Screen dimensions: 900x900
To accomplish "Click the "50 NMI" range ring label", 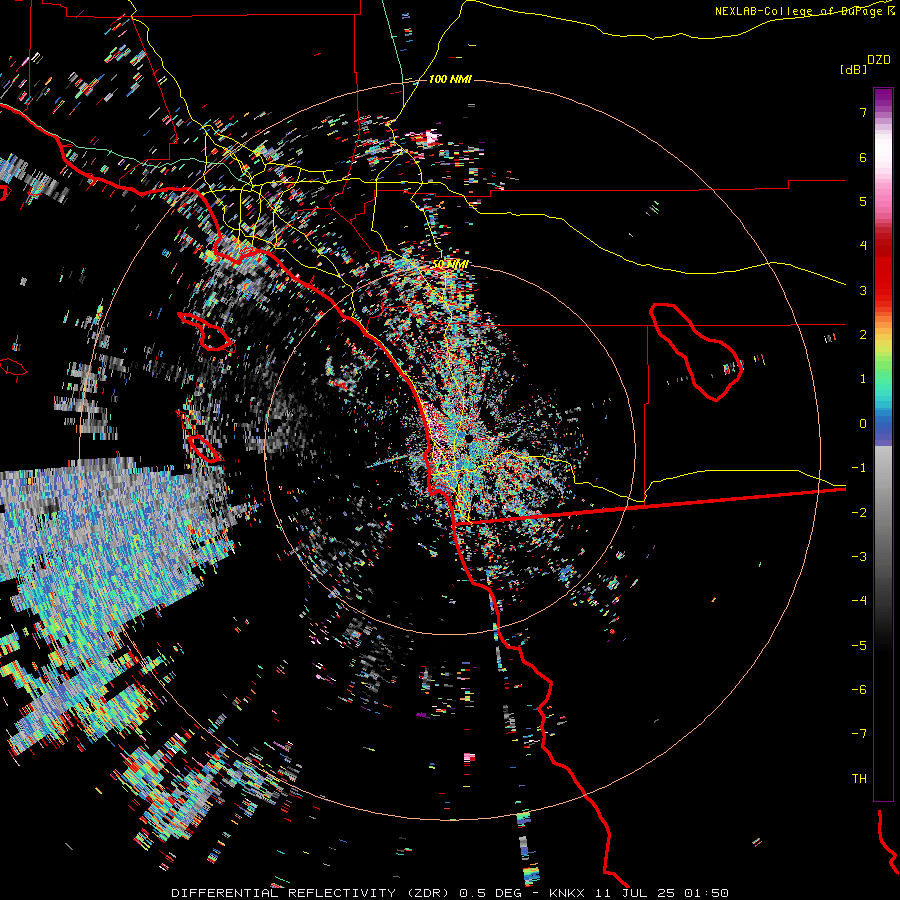I will 451,264.
